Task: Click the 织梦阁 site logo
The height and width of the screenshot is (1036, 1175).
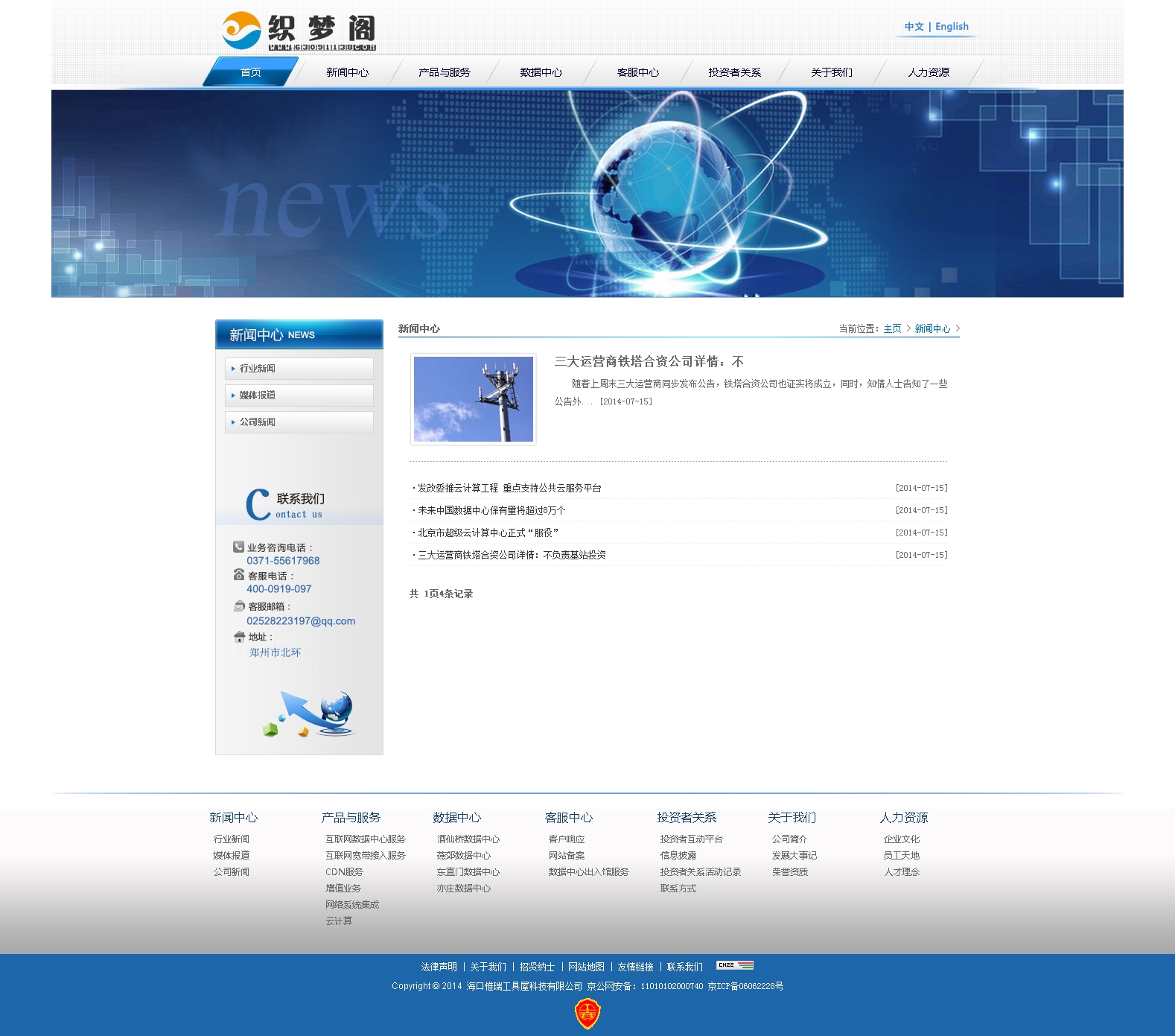Action: 299,32
